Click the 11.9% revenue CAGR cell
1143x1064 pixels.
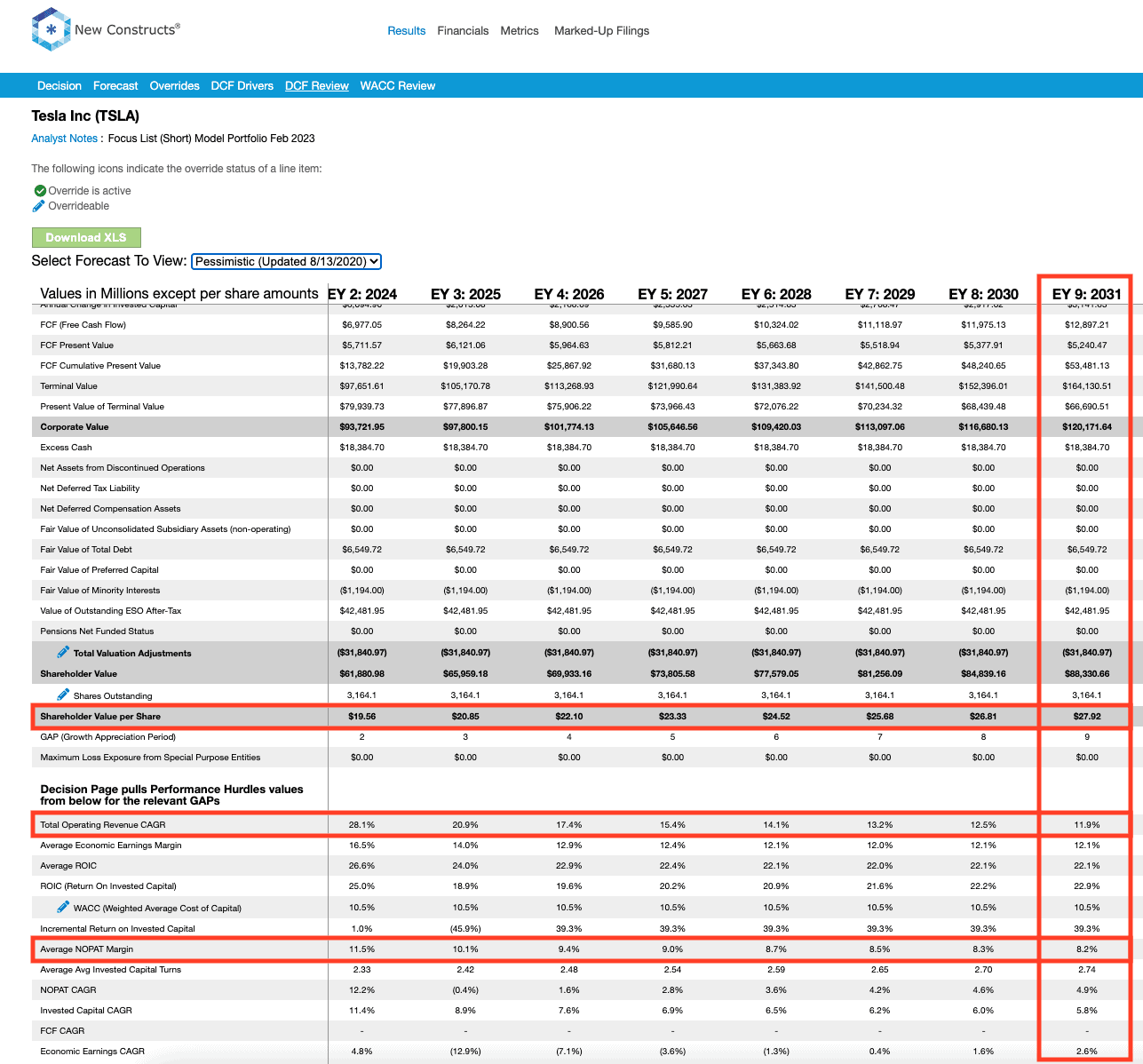(1087, 825)
